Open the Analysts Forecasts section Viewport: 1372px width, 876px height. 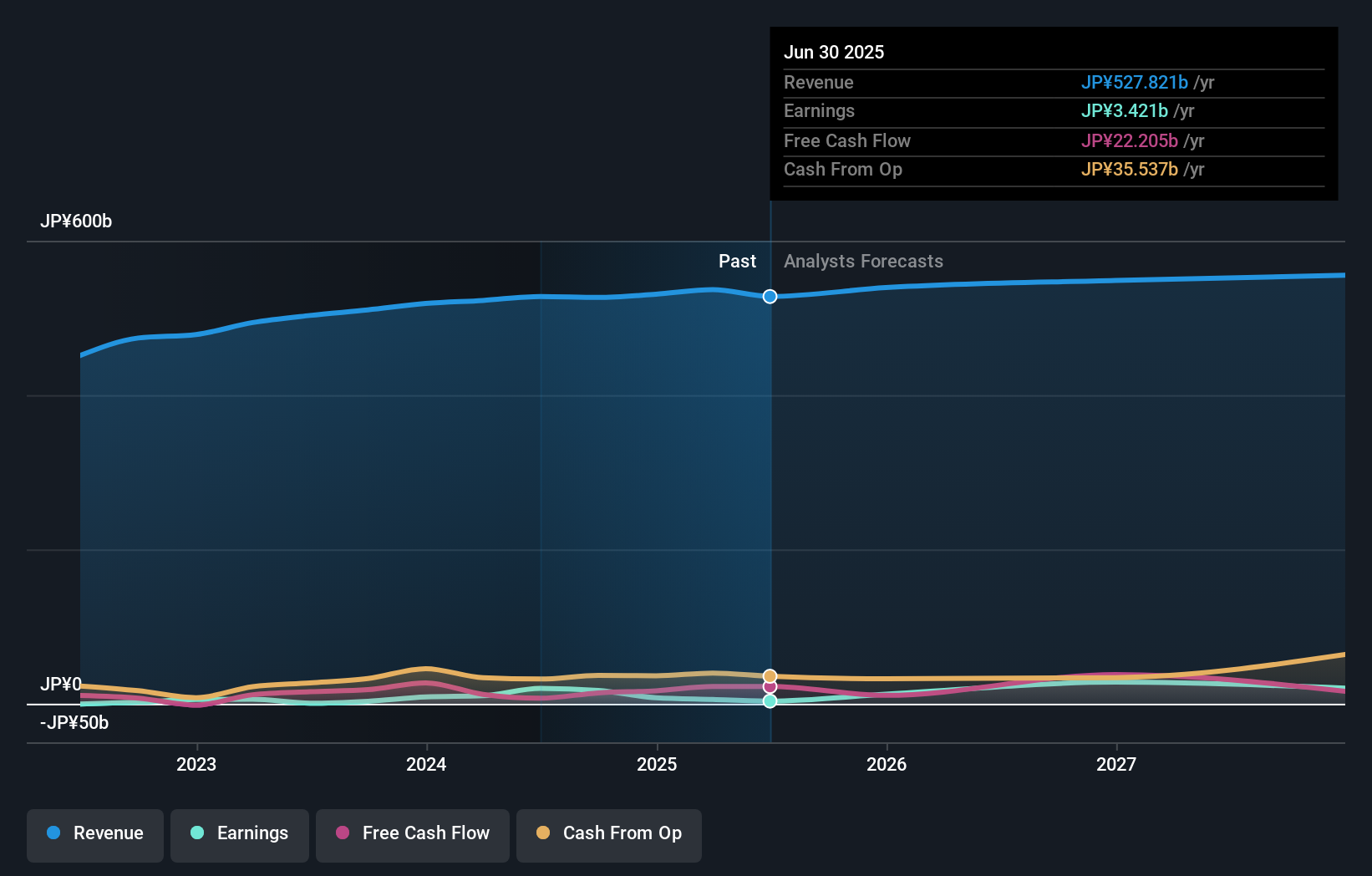pos(863,261)
